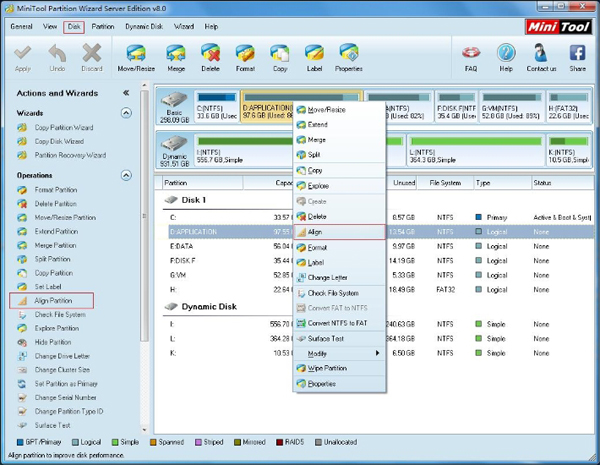This screenshot has height=465, width=600.
Task: Click the Striped legend color swatch
Action: (198, 442)
